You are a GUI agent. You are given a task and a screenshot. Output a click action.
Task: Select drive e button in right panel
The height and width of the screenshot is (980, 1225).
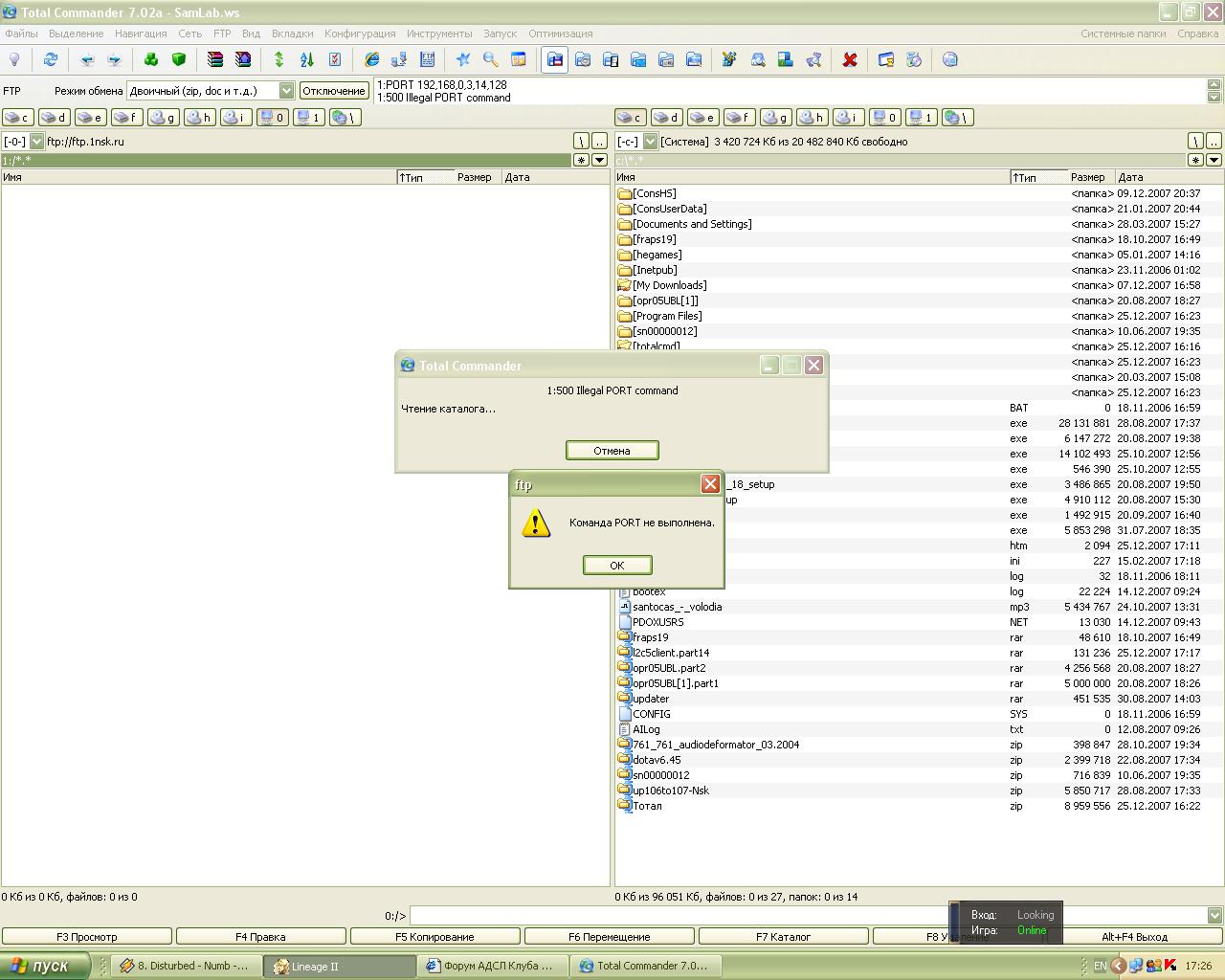pos(702,118)
